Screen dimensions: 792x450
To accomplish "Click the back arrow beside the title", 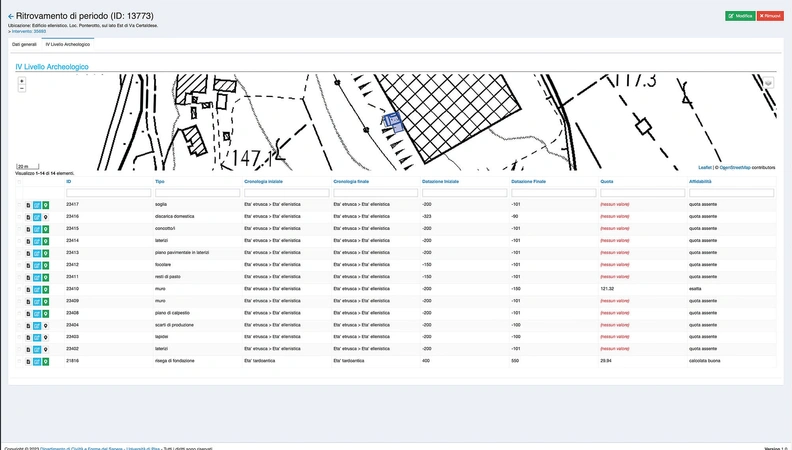I will pyautogui.click(x=10, y=16).
